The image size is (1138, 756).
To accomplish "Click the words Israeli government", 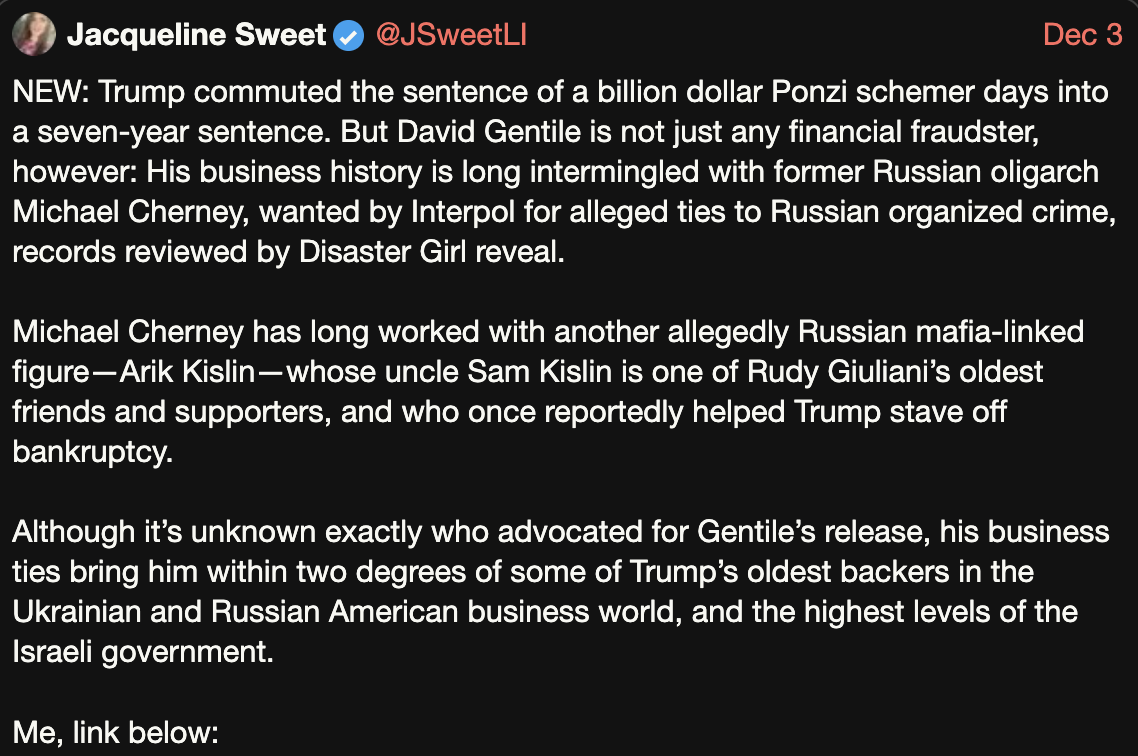I will tap(142, 651).
